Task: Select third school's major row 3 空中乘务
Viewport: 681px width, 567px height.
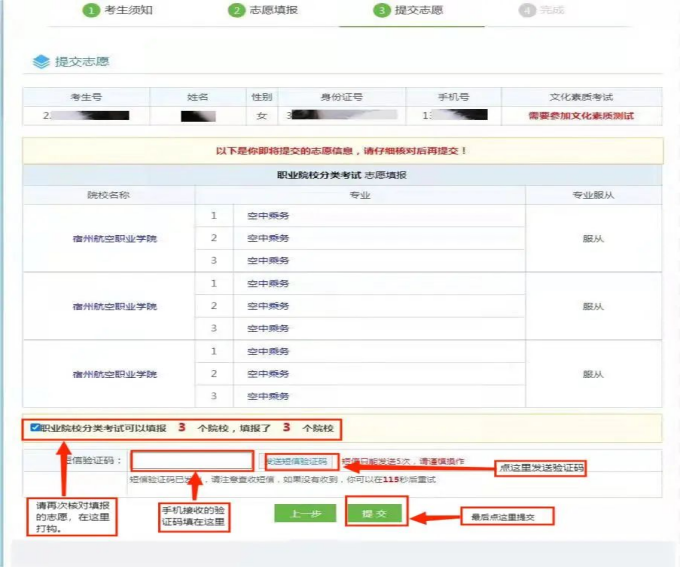Action: [x=270, y=396]
